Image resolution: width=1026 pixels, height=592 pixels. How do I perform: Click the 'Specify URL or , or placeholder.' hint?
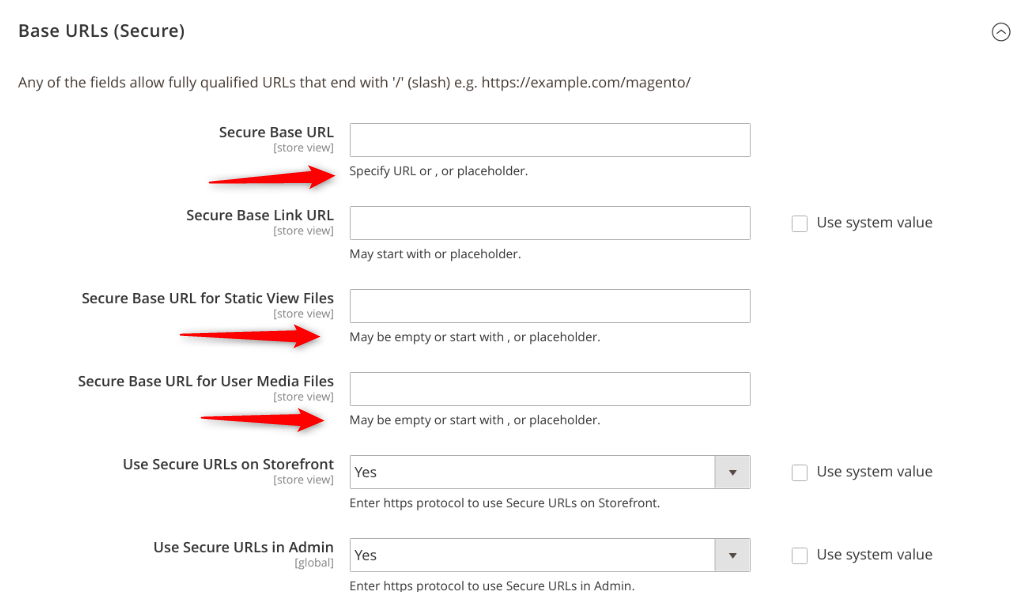pos(438,171)
